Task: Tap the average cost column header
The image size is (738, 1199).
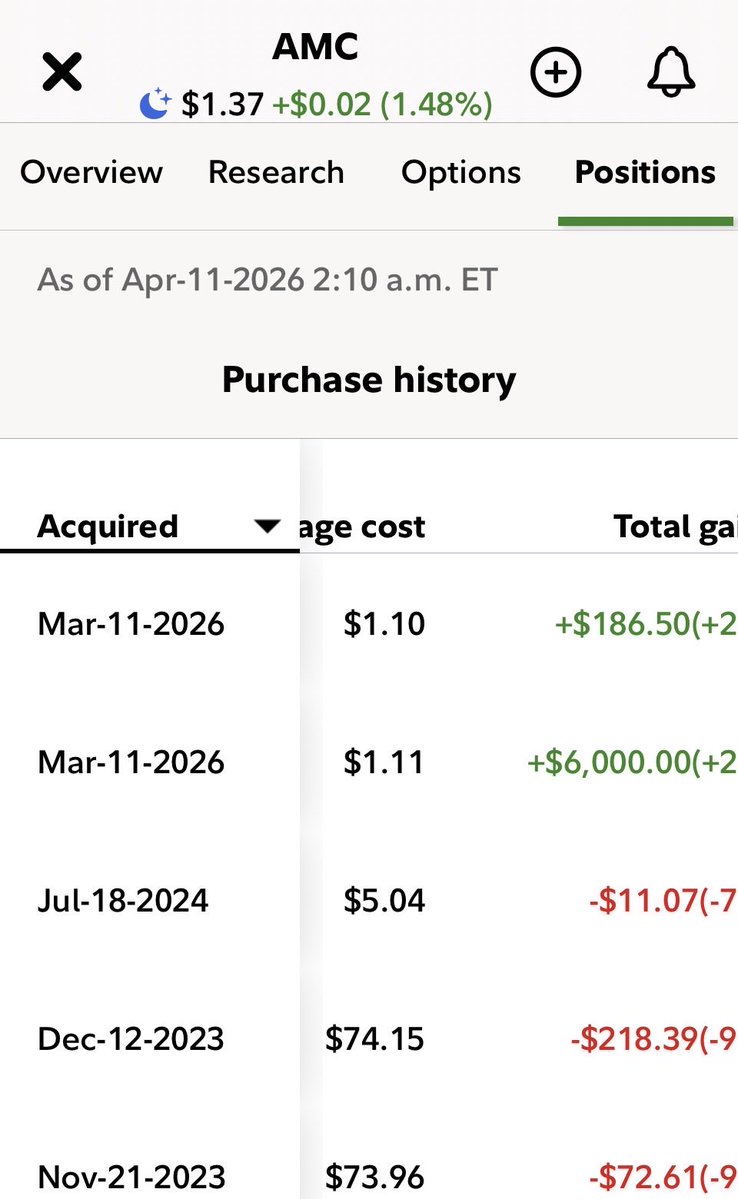Action: (x=362, y=526)
